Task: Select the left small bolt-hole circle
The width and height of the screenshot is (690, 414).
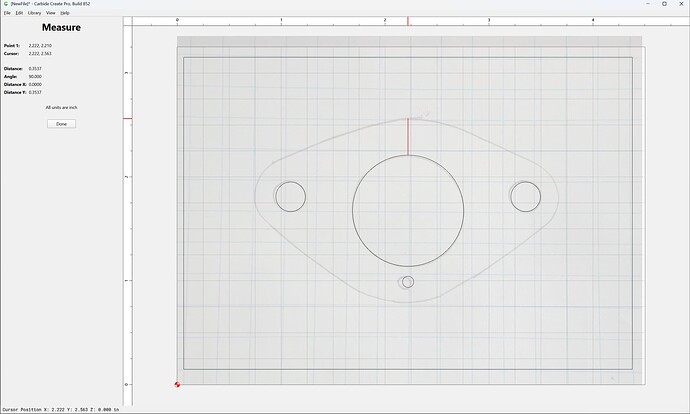Action: 290,196
